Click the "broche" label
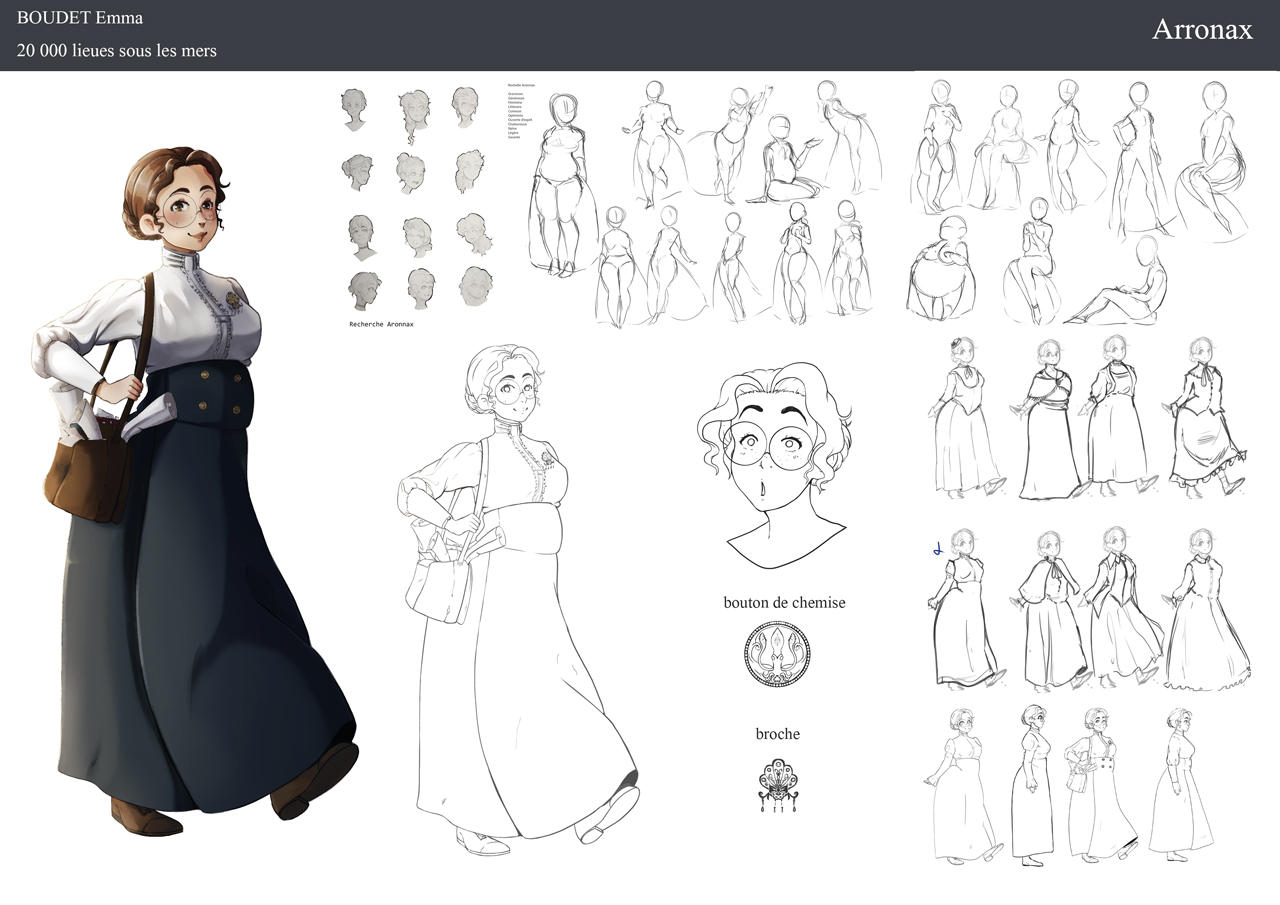This screenshot has height=905, width=1280. point(777,734)
